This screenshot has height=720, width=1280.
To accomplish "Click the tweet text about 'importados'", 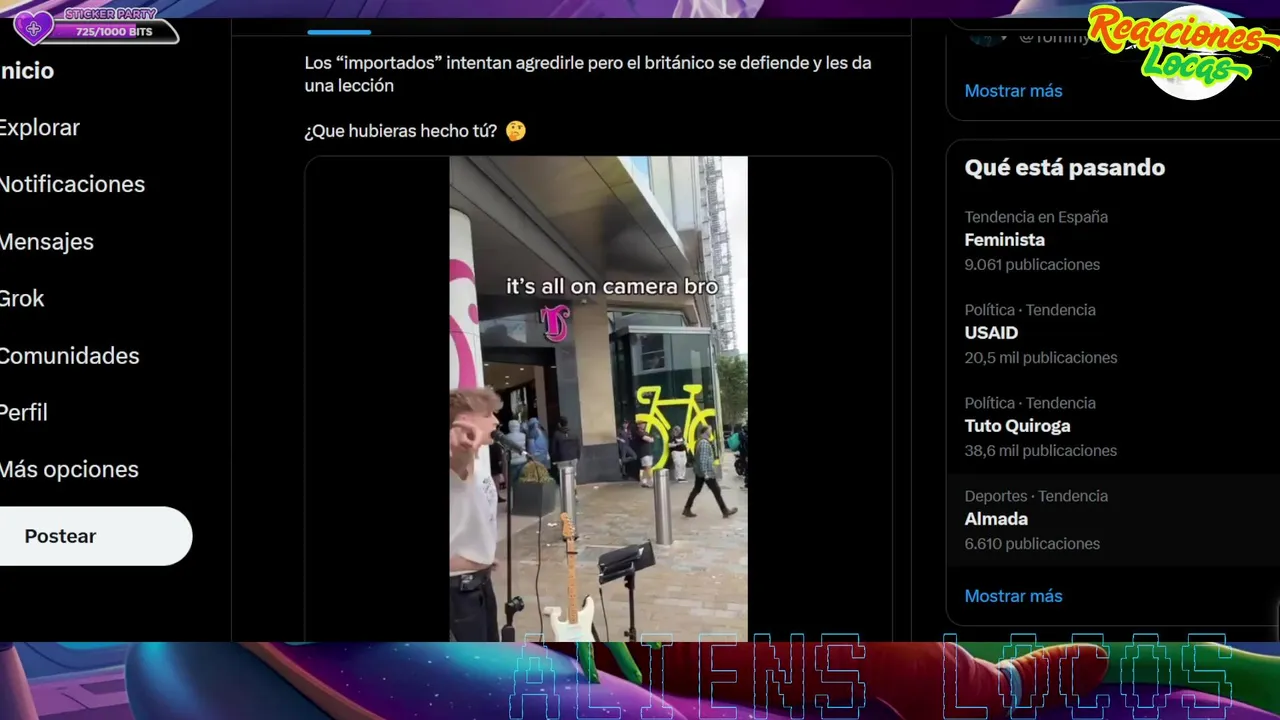I will point(588,74).
